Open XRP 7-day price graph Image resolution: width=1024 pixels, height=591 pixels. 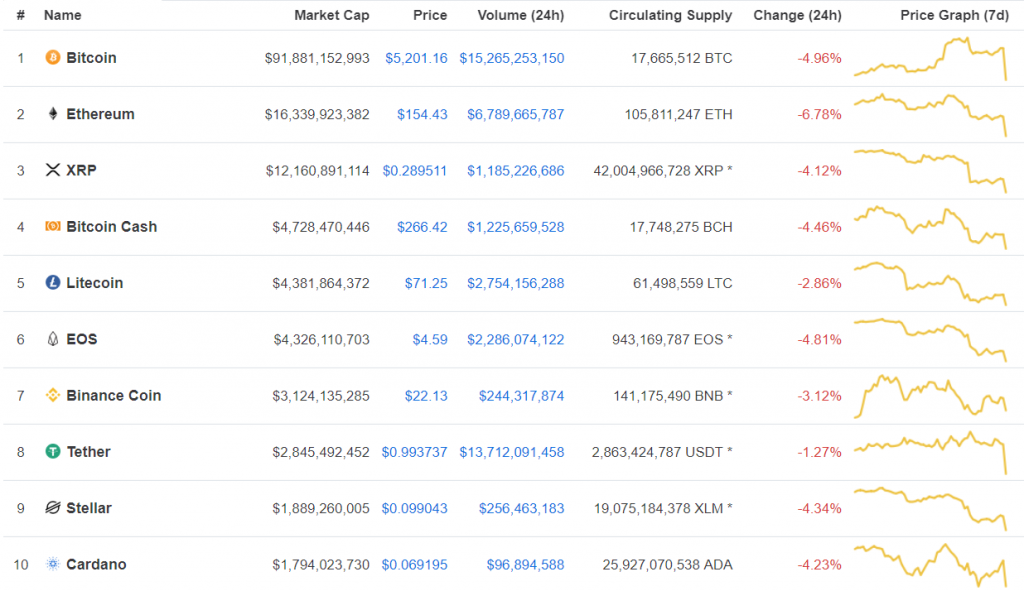pos(931,170)
